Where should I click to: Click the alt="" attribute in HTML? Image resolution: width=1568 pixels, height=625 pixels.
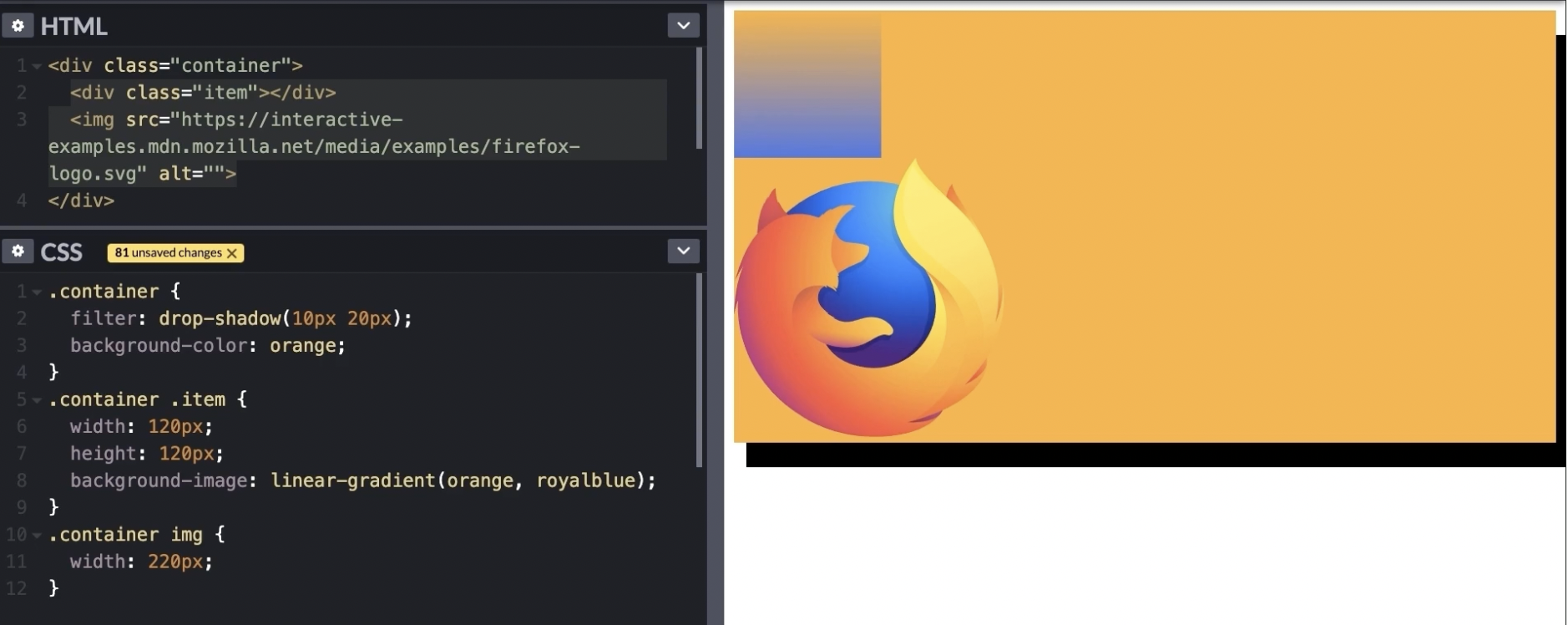pyautogui.click(x=192, y=174)
